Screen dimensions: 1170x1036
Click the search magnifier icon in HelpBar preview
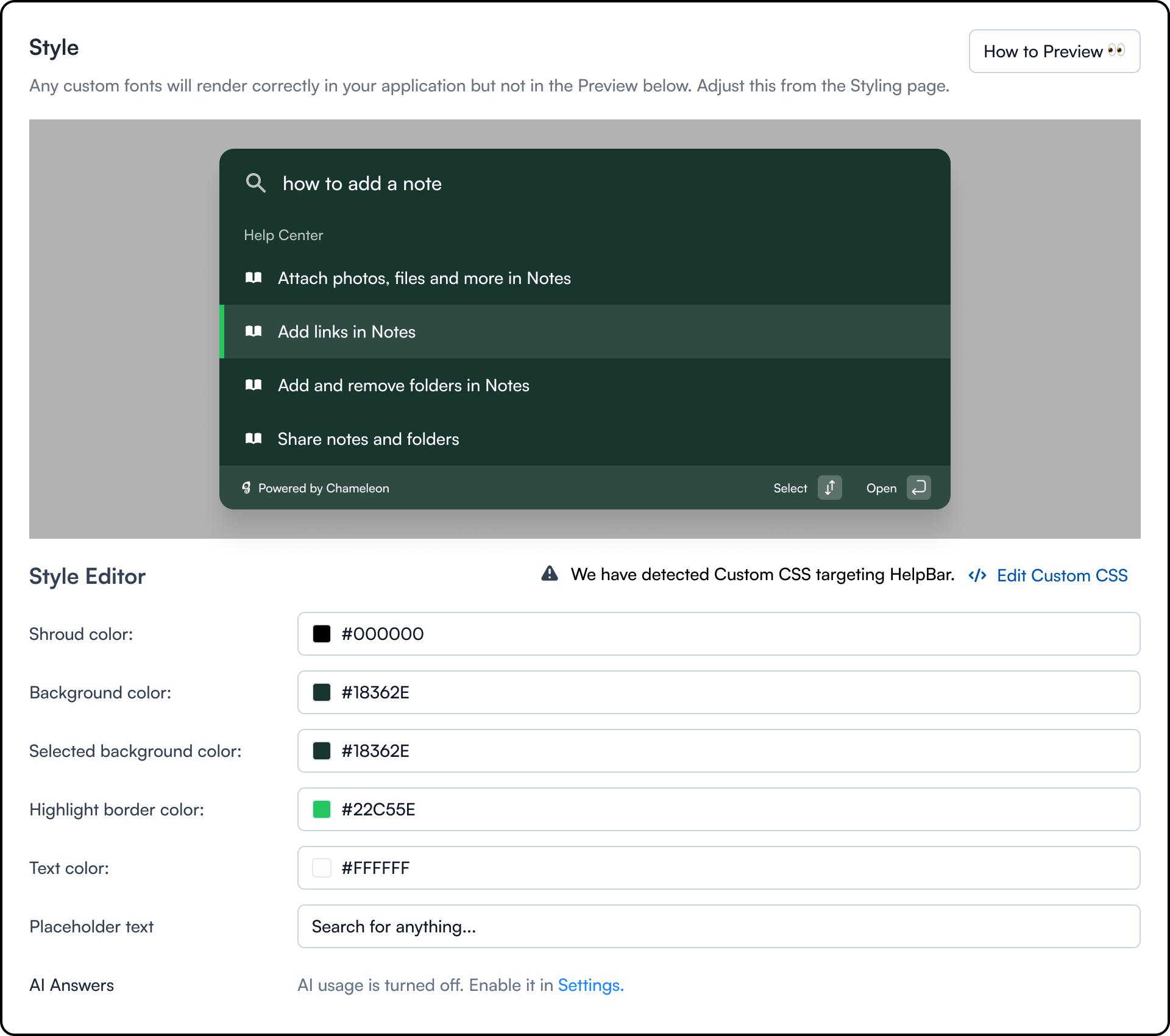point(255,183)
